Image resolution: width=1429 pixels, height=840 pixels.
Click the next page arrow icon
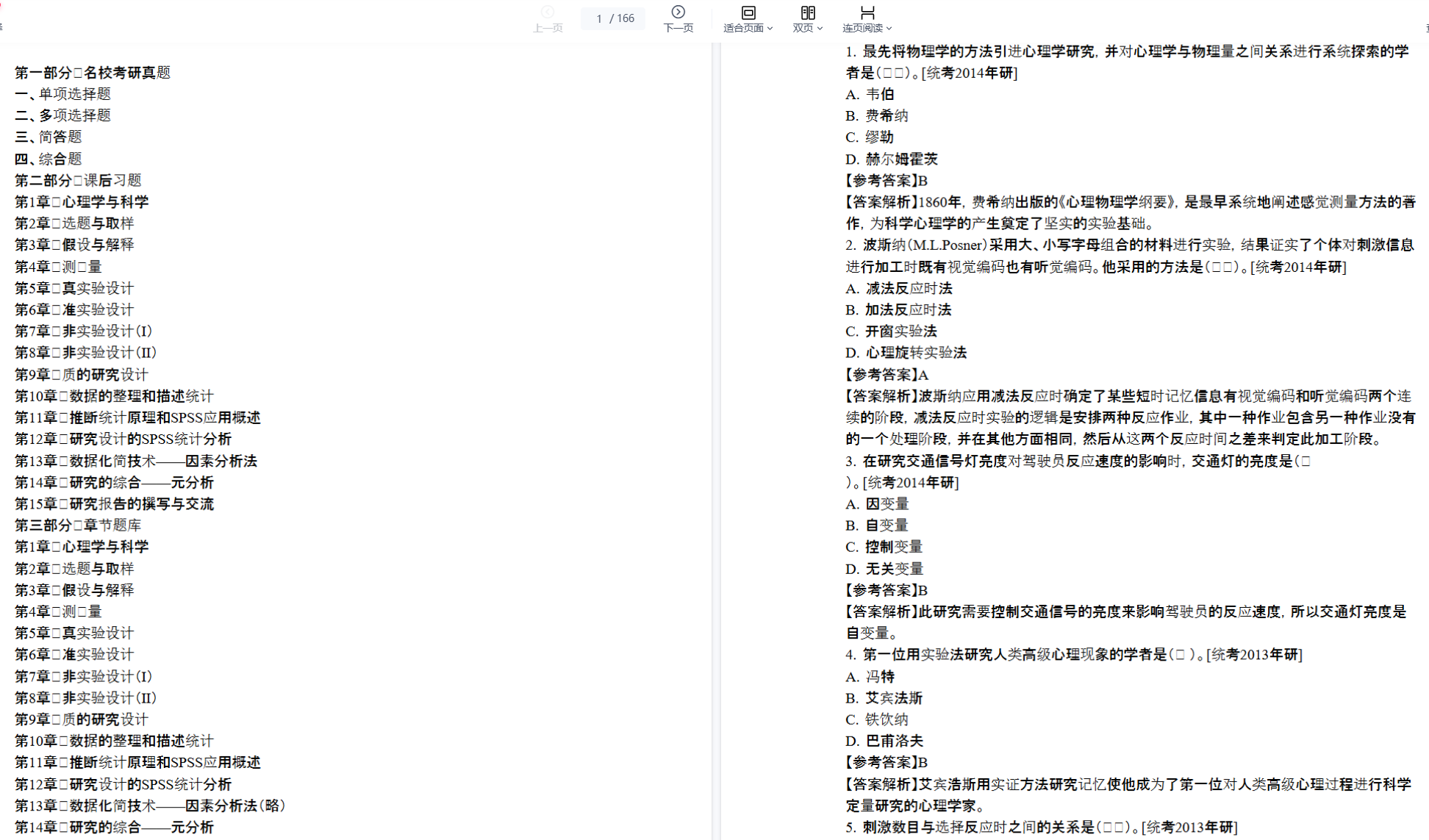click(x=678, y=12)
